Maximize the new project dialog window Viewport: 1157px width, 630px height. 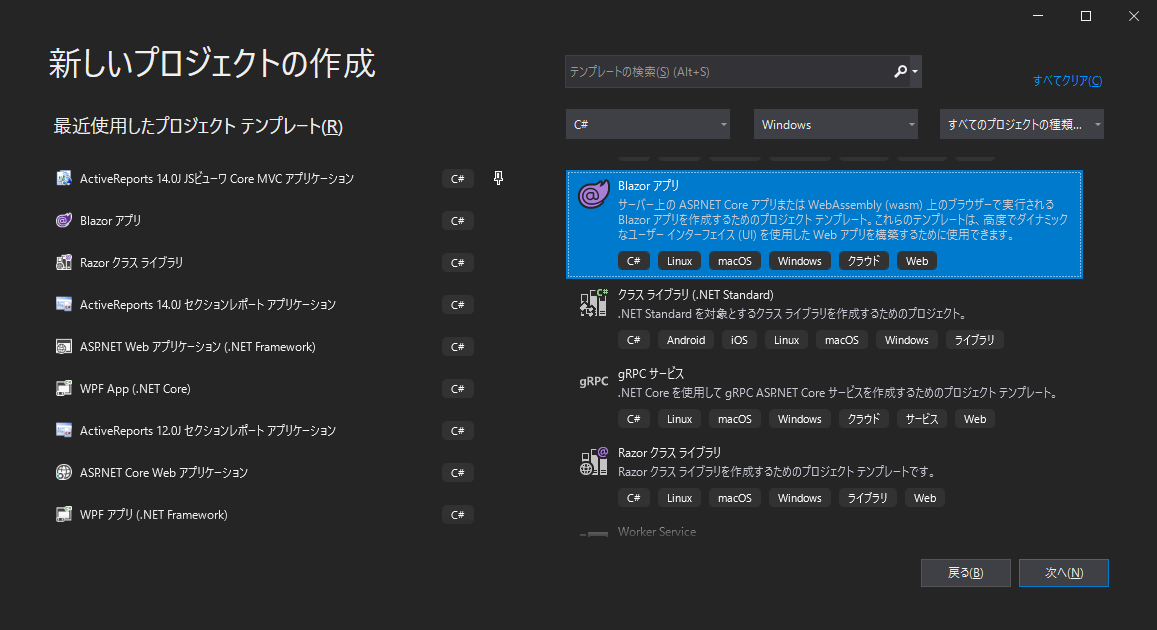[1085, 15]
